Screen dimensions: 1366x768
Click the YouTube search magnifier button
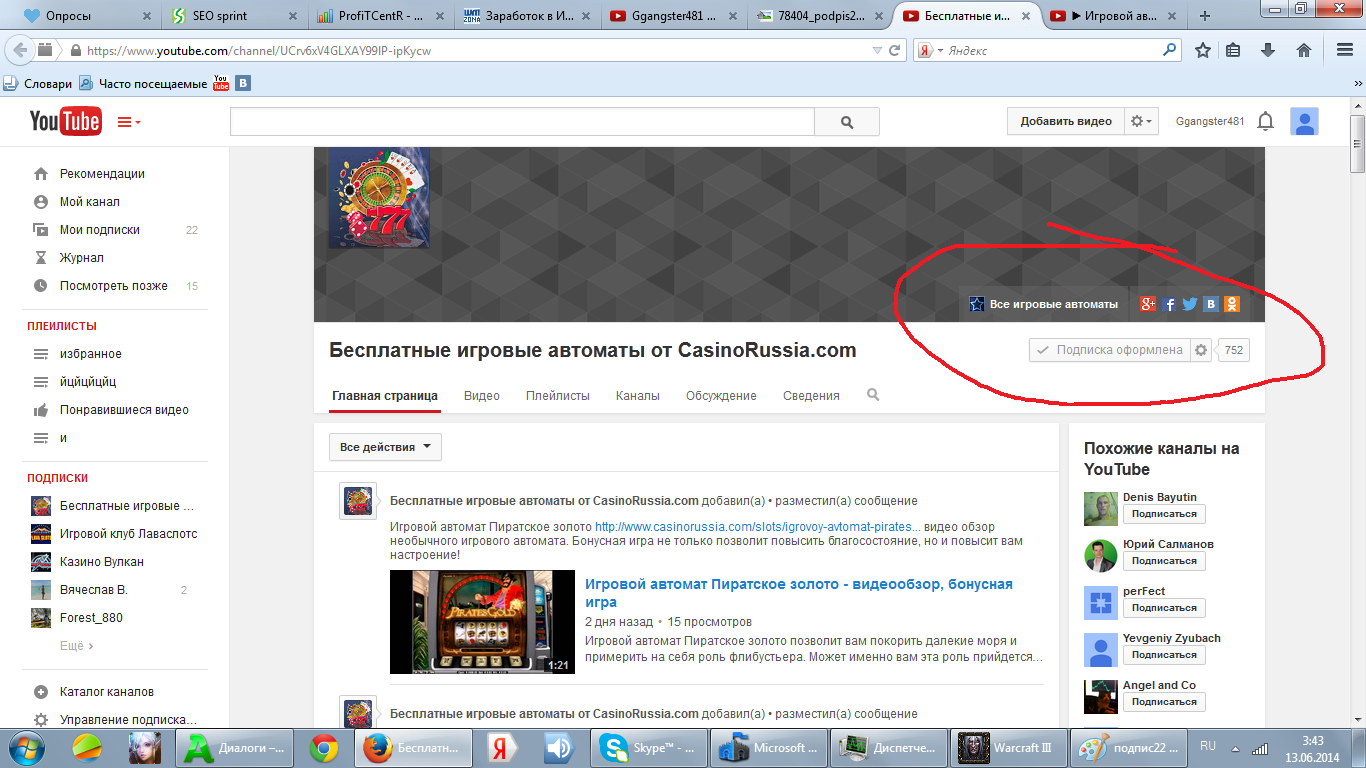point(847,122)
